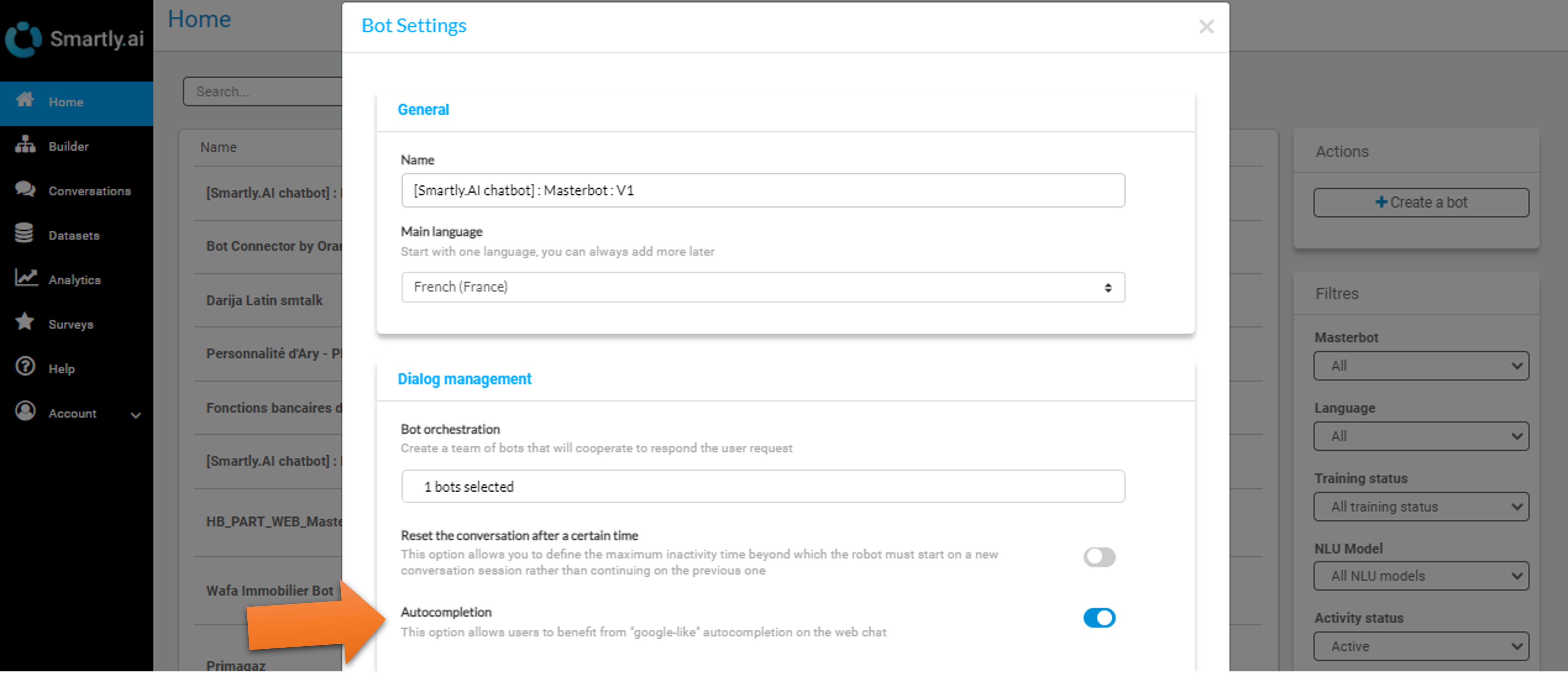1568x675 pixels.
Task: Open the Datasets database icon
Action: click(x=24, y=234)
